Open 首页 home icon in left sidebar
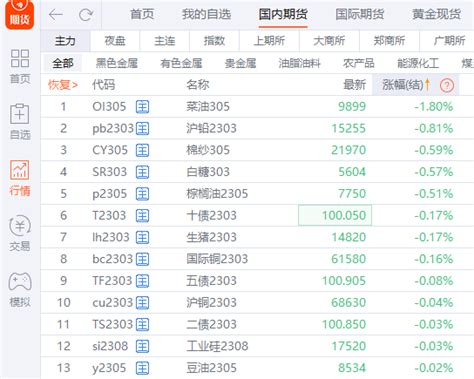Image resolution: width=474 pixels, height=379 pixels. point(20,58)
